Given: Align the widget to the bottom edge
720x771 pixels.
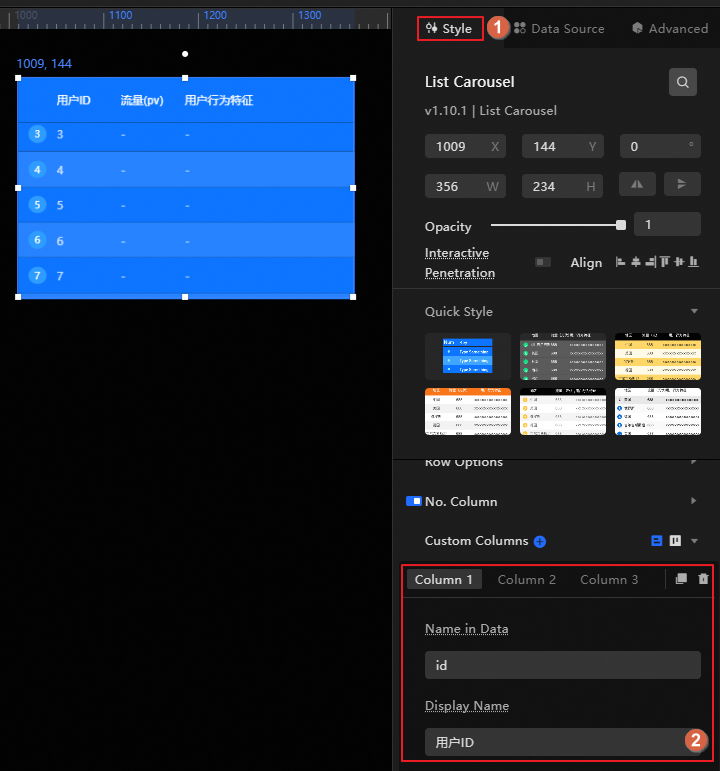Looking at the screenshot, I should click(x=693, y=262).
